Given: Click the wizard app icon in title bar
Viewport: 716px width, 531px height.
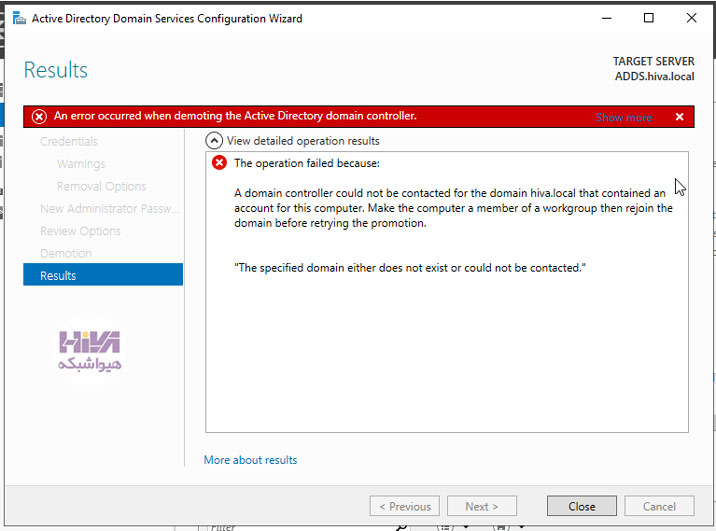Looking at the screenshot, I should pos(19,18).
